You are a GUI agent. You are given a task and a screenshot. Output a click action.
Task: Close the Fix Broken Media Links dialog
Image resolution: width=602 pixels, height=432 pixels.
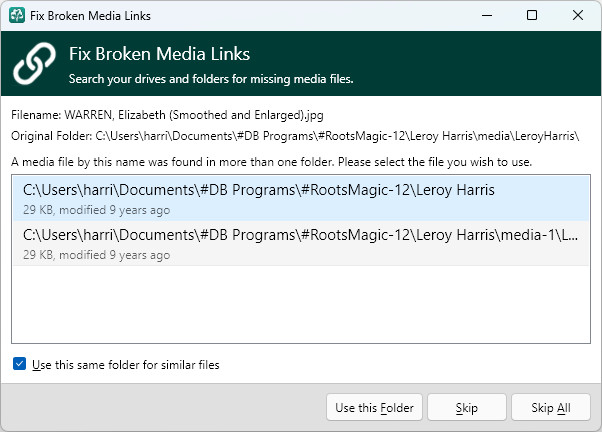click(577, 15)
